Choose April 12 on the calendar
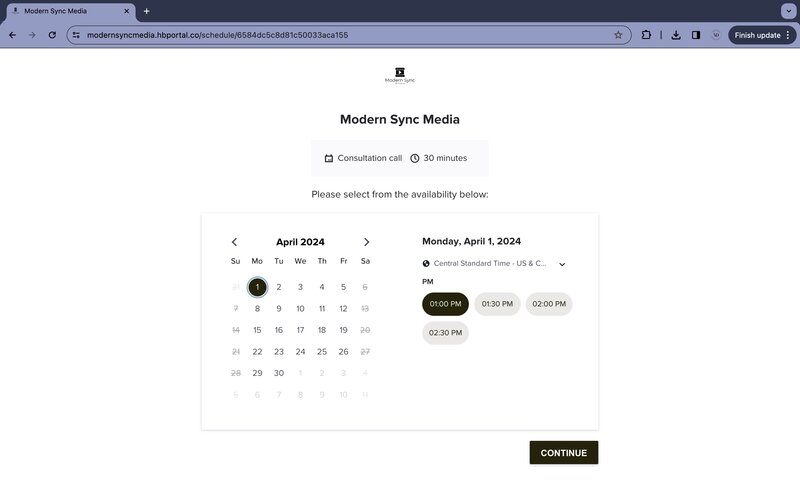Viewport: 800px width, 500px height. click(x=343, y=309)
